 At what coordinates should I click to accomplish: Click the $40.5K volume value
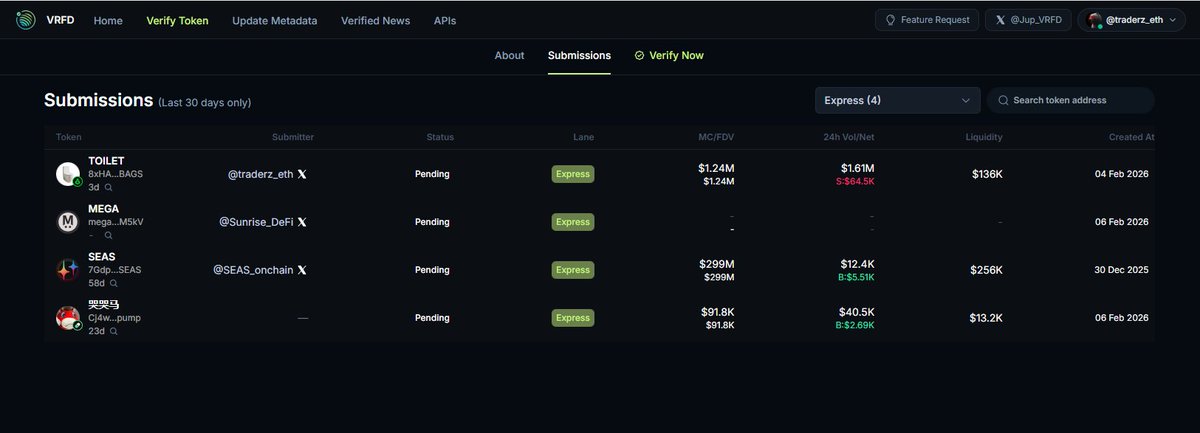pos(857,312)
